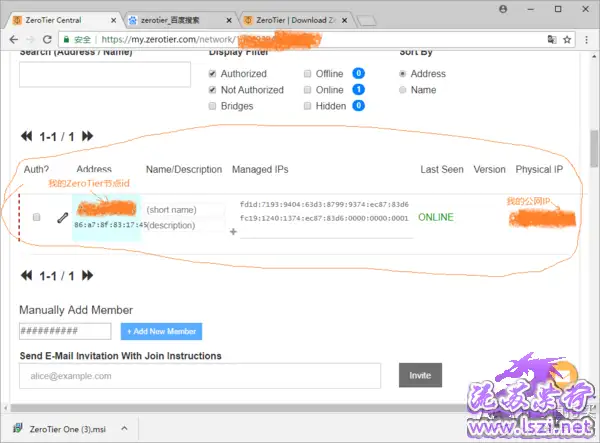Viewport: 600px width, 443px height.
Task: Jump to last page in lower pagination
Action: (88, 275)
